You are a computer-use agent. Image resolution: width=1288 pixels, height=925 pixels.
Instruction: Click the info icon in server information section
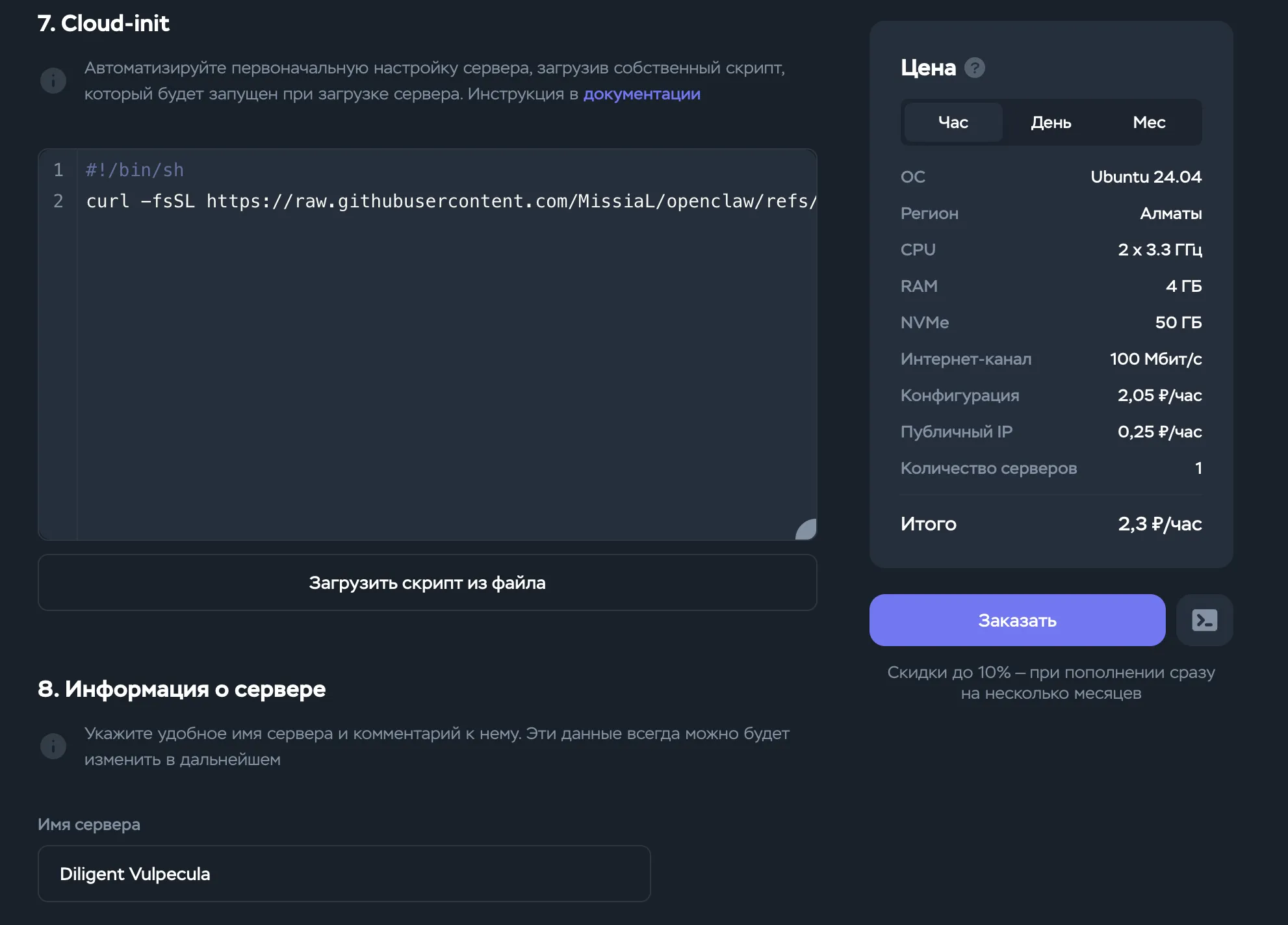(53, 746)
